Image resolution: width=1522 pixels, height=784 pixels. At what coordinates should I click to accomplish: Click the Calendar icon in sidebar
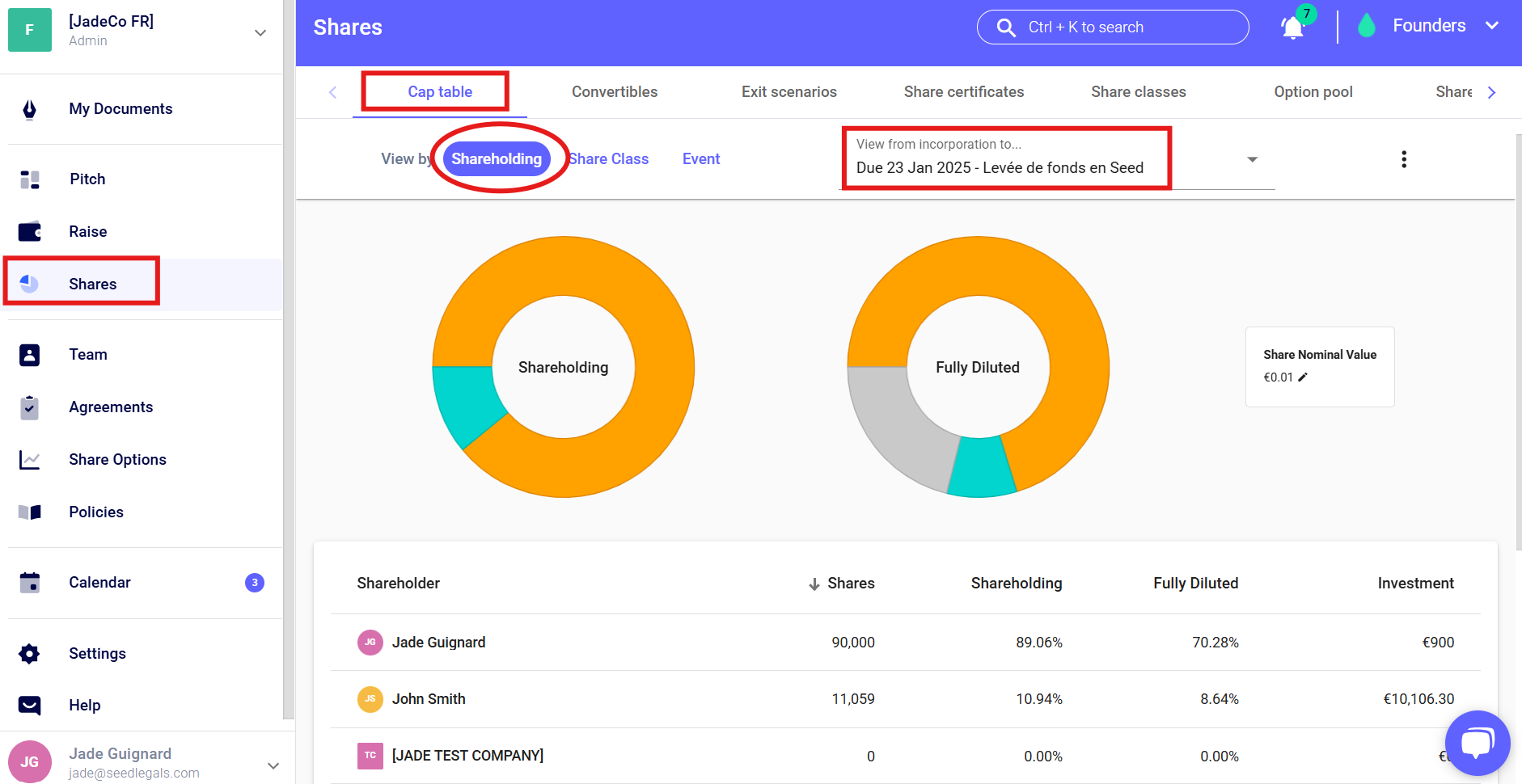point(30,583)
